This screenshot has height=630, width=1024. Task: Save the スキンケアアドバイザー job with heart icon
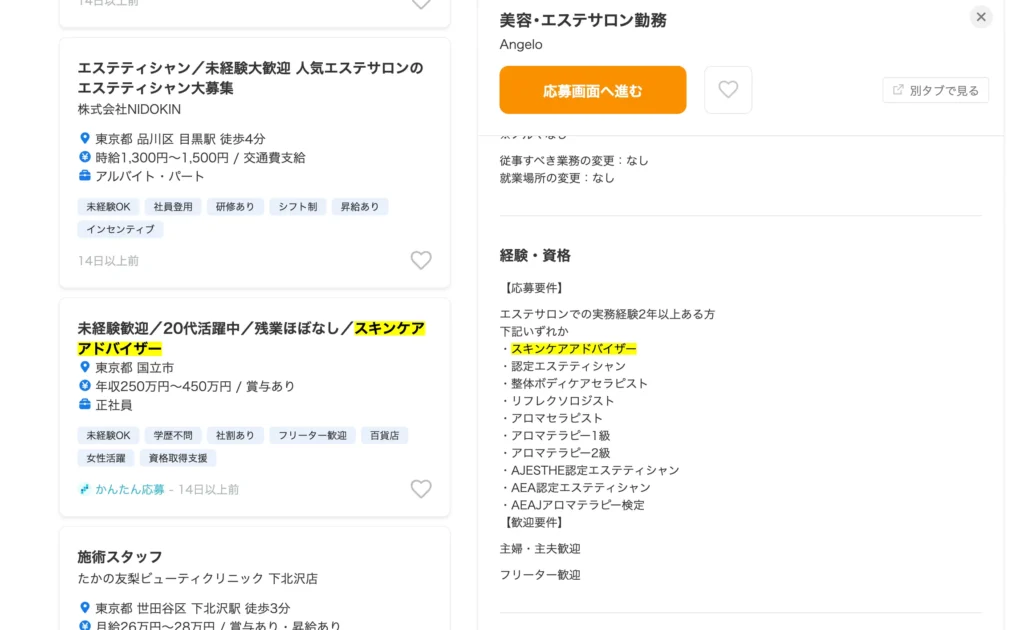(x=421, y=489)
